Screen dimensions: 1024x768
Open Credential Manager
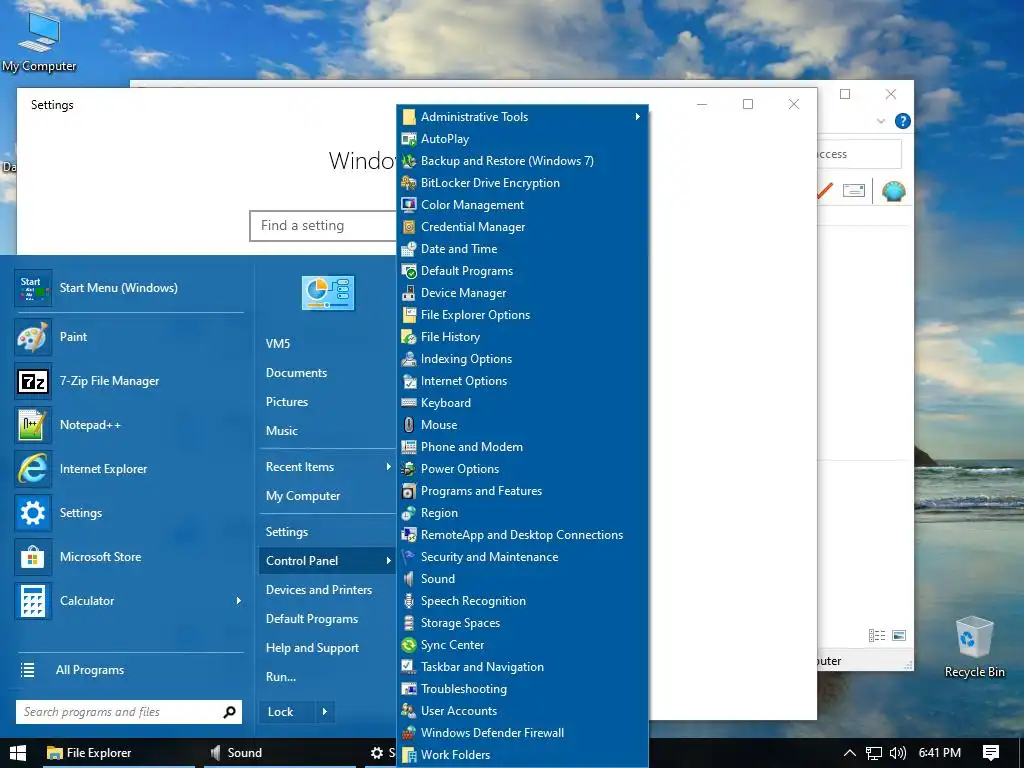[522, 227]
